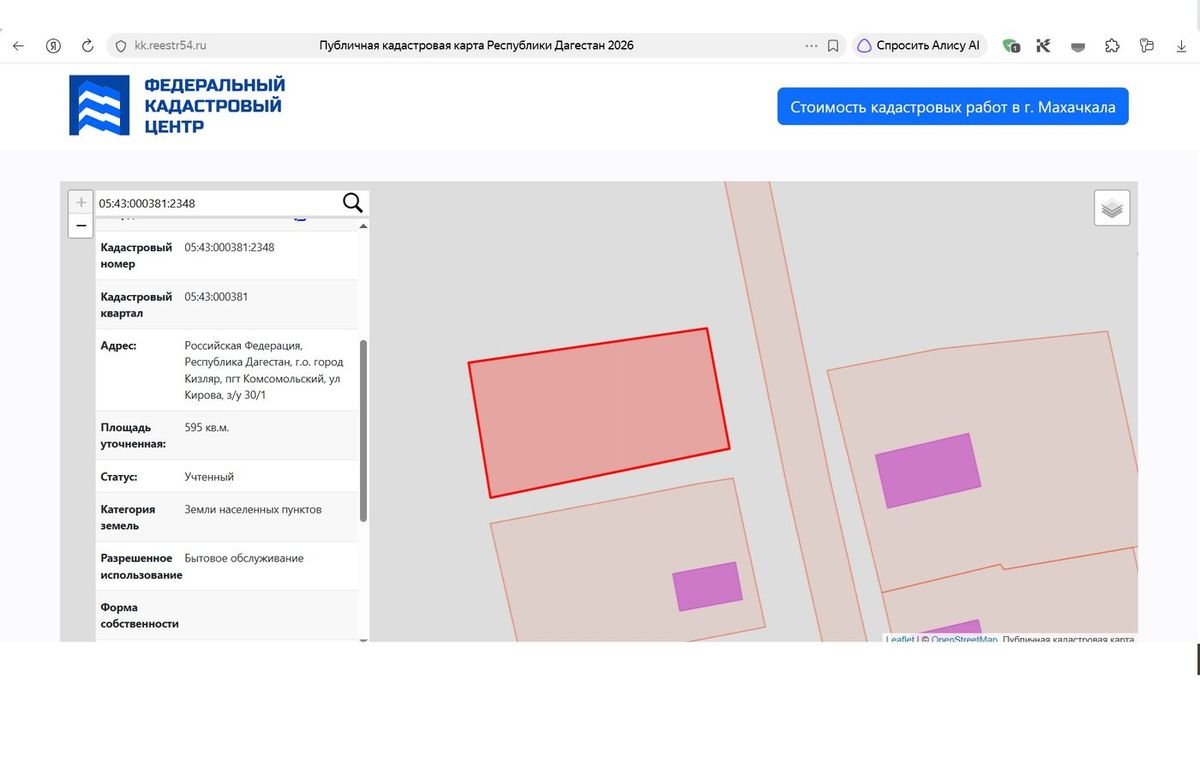Click the dark pocket-shaped toolbar icon
The width and height of the screenshot is (1200, 775).
1078,46
